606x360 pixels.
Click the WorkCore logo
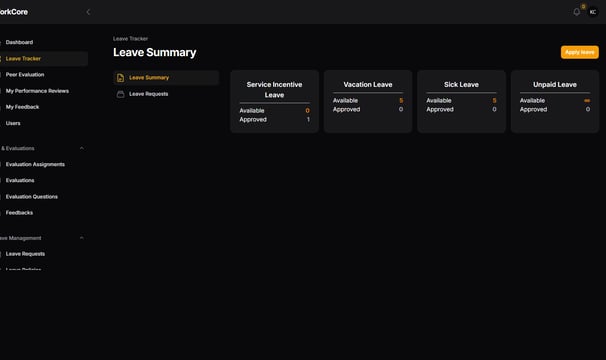[14, 12]
